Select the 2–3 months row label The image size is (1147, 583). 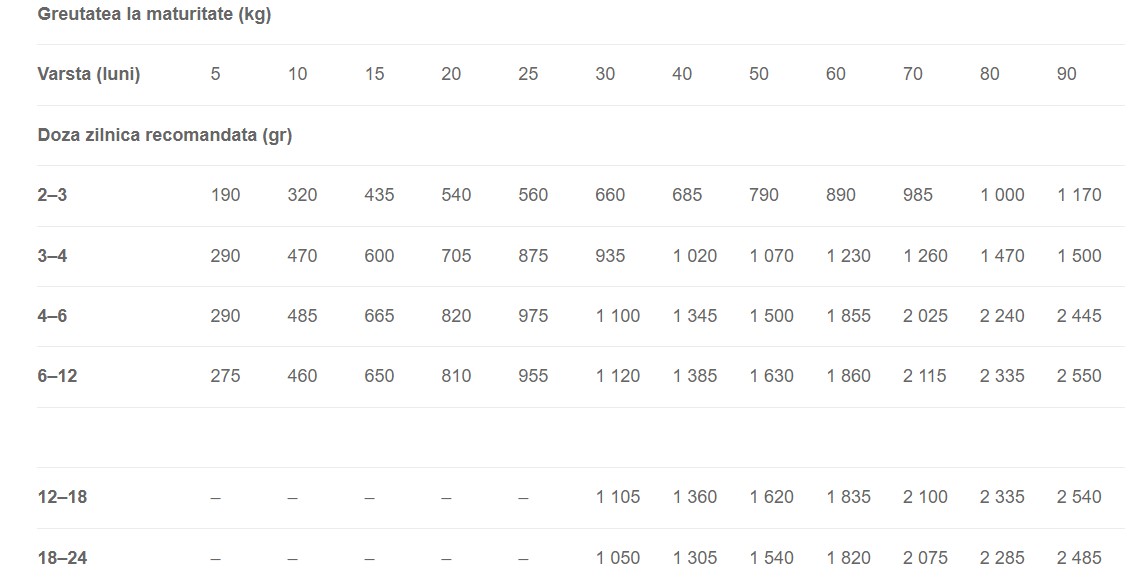pyautogui.click(x=52, y=195)
